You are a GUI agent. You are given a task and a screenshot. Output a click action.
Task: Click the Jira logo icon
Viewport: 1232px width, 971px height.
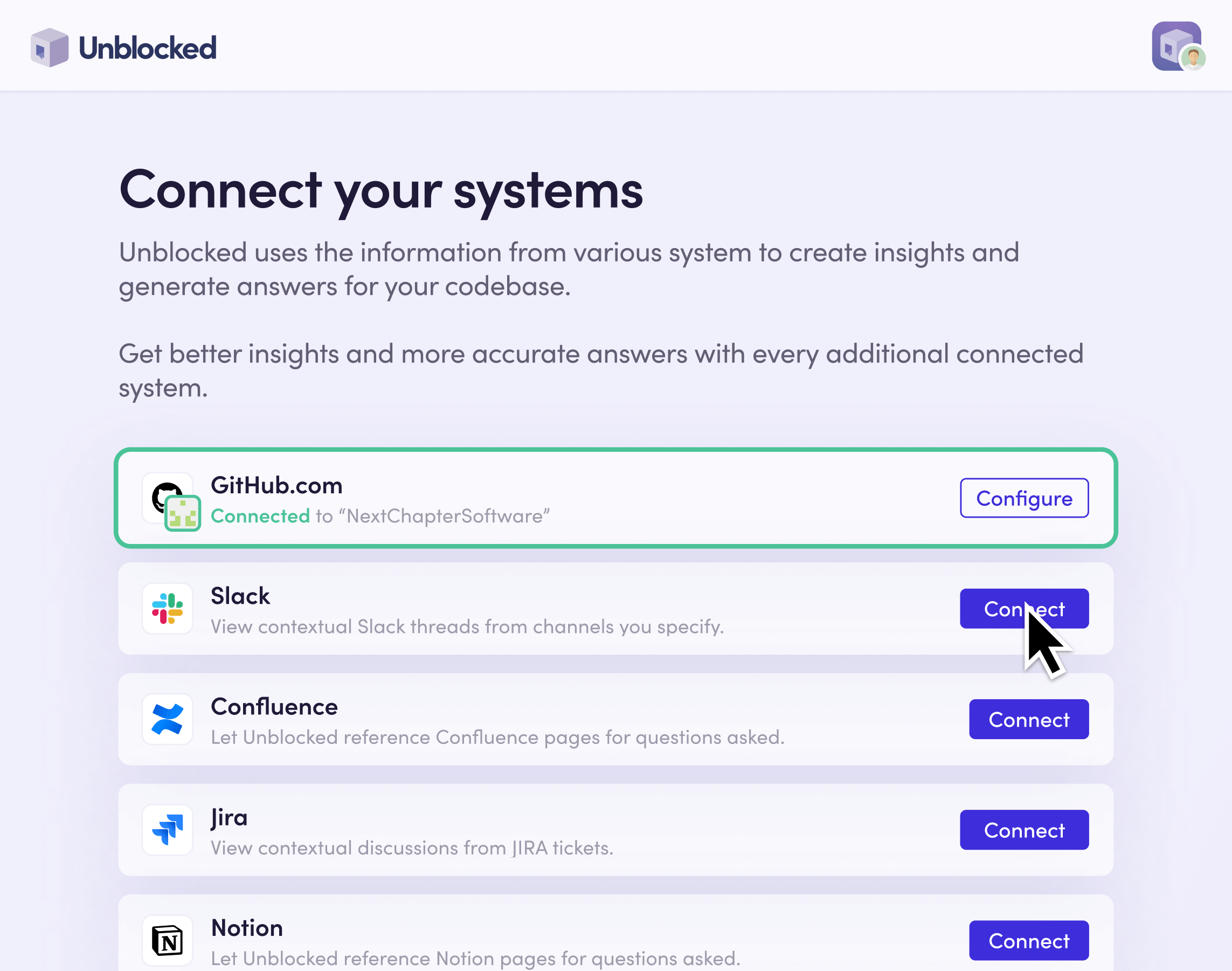[168, 830]
